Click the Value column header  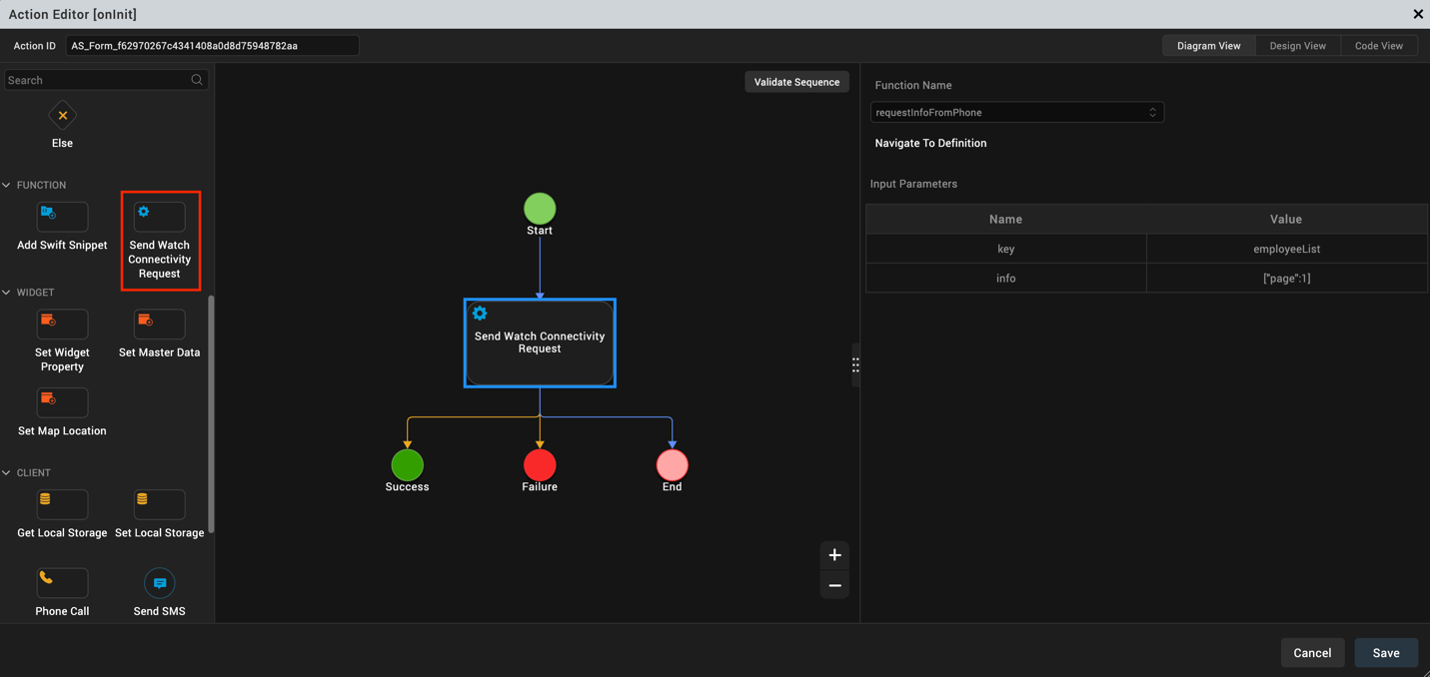[1287, 219]
